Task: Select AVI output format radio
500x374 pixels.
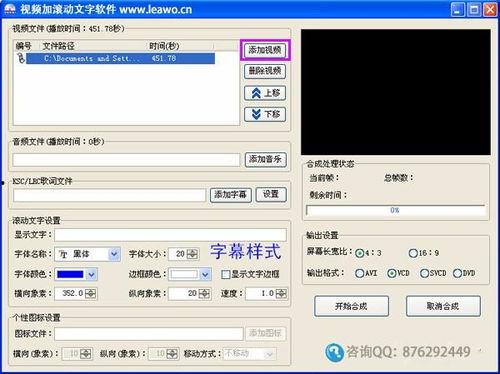Action: coord(359,273)
